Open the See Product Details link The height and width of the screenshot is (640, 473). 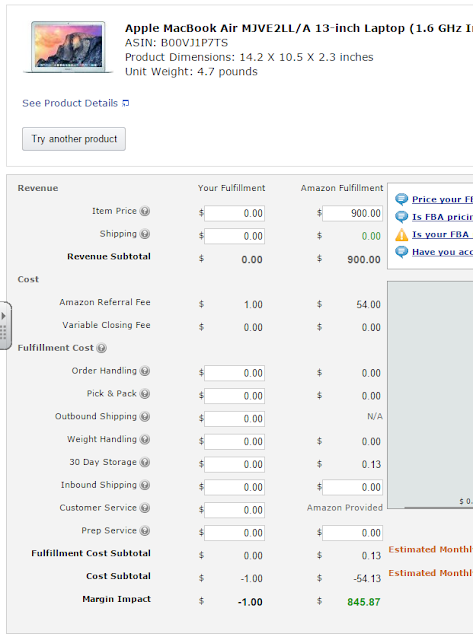(70, 103)
